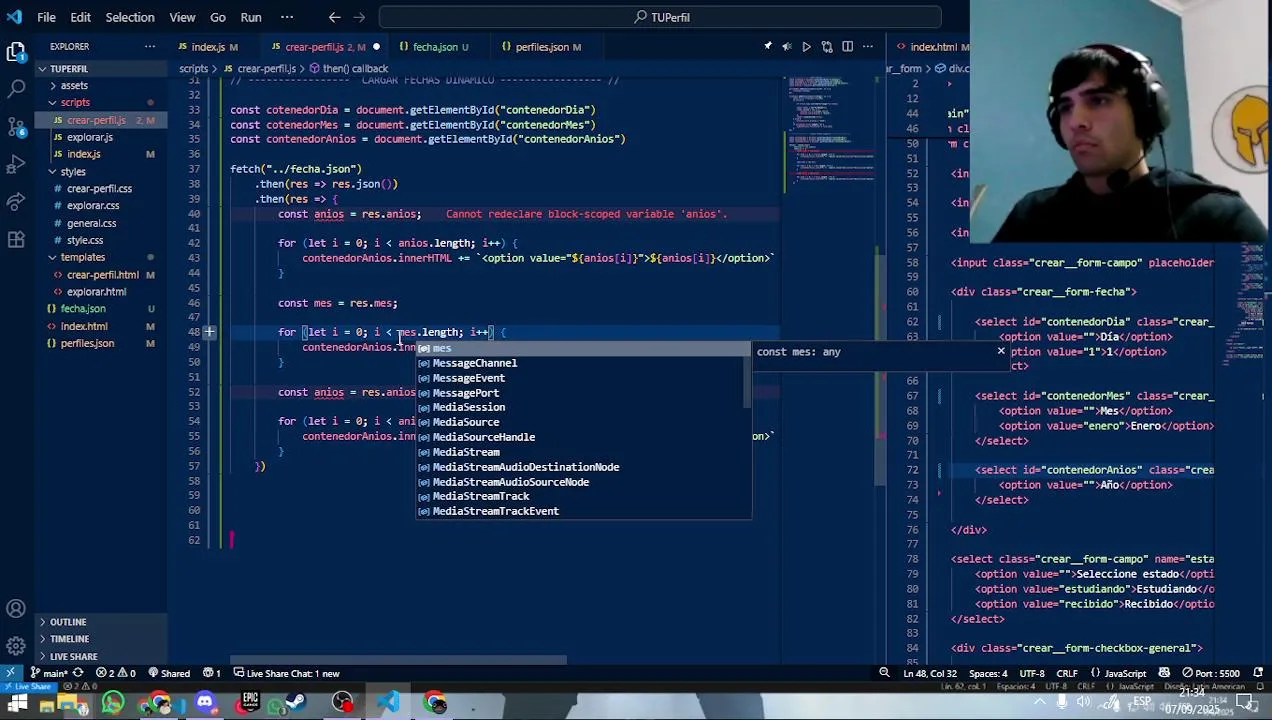The height and width of the screenshot is (720, 1272).
Task: Open Live Share Chat: 1 new
Action: [286, 673]
